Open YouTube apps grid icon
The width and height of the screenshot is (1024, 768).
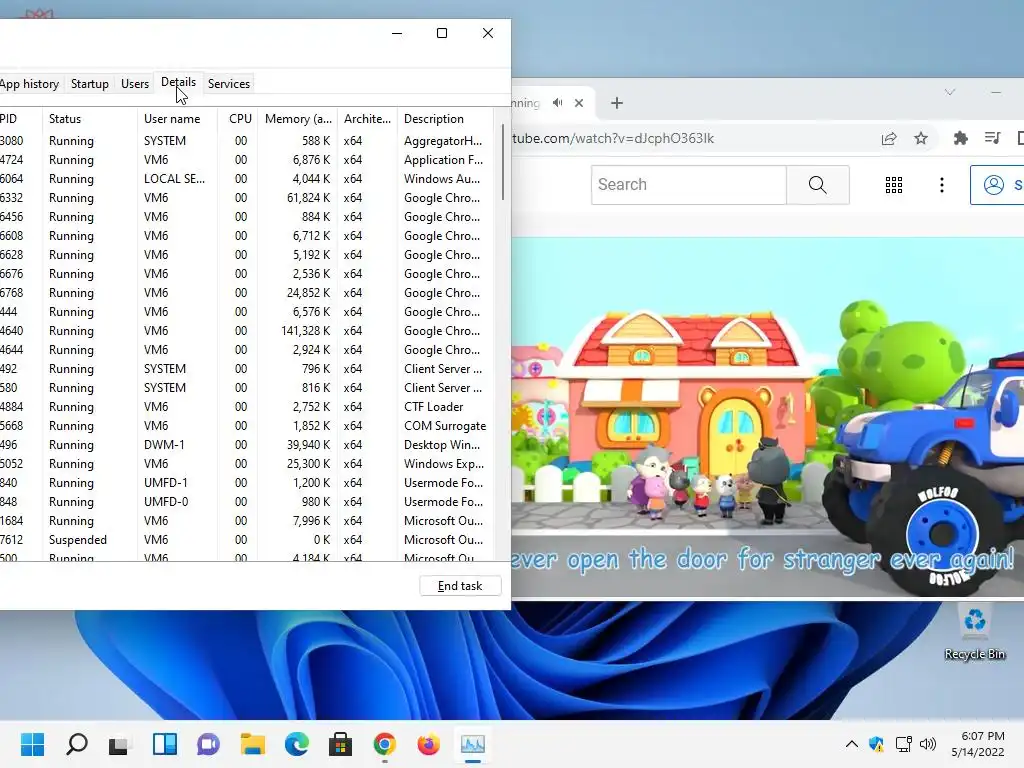coord(893,185)
